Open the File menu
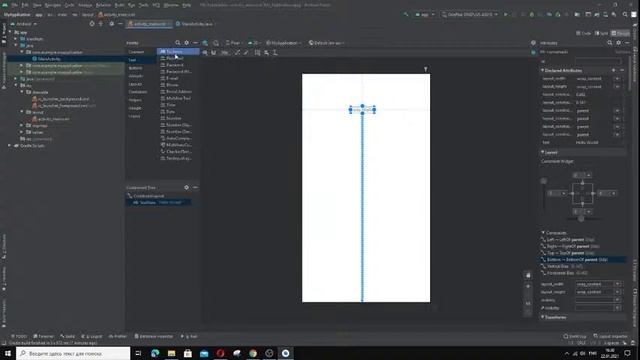Viewport: 640px width, 360px height. (14, 5)
